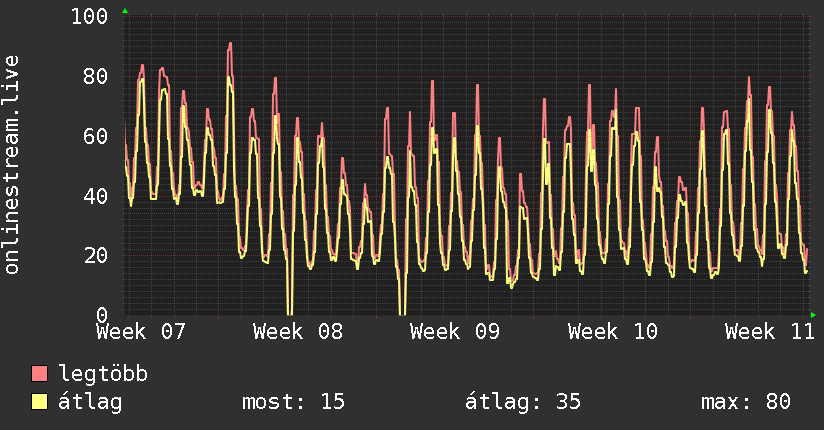Click the Week 09 axis label

point(455,332)
